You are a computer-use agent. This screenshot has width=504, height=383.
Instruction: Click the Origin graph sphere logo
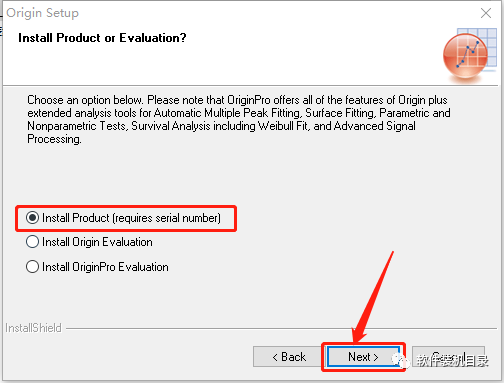465,56
